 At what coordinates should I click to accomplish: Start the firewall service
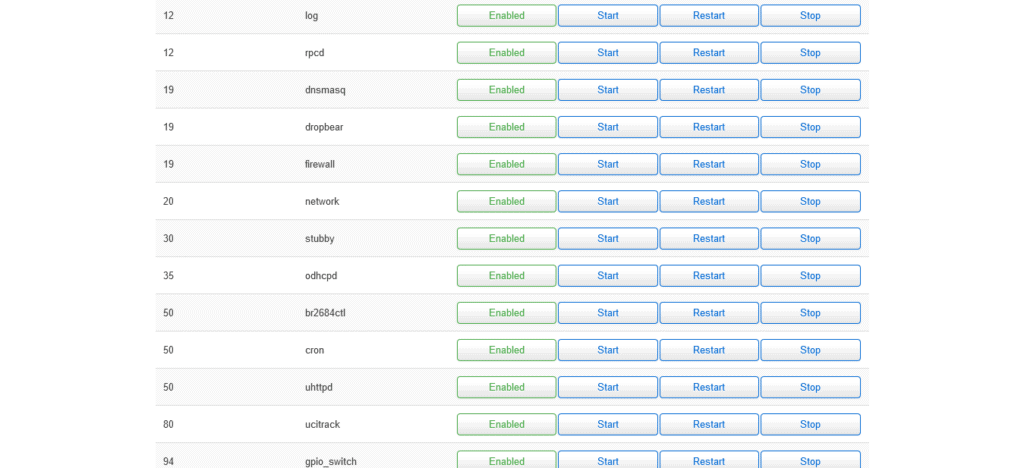[x=607, y=164]
